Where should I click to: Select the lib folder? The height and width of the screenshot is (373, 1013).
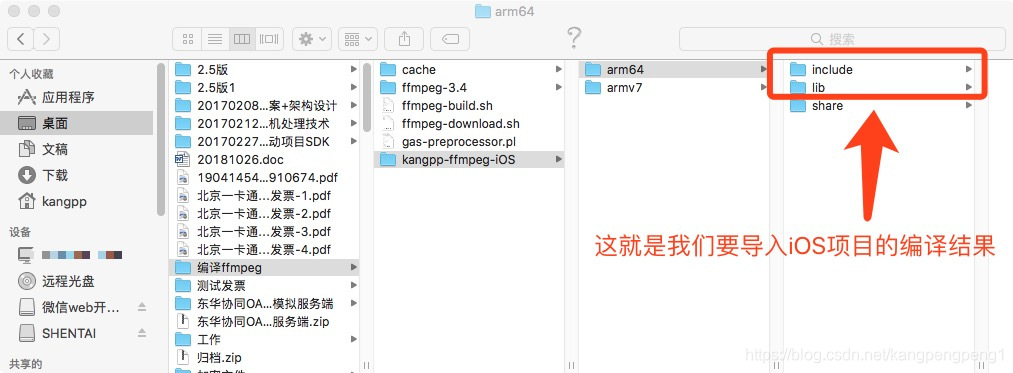pyautogui.click(x=879, y=87)
